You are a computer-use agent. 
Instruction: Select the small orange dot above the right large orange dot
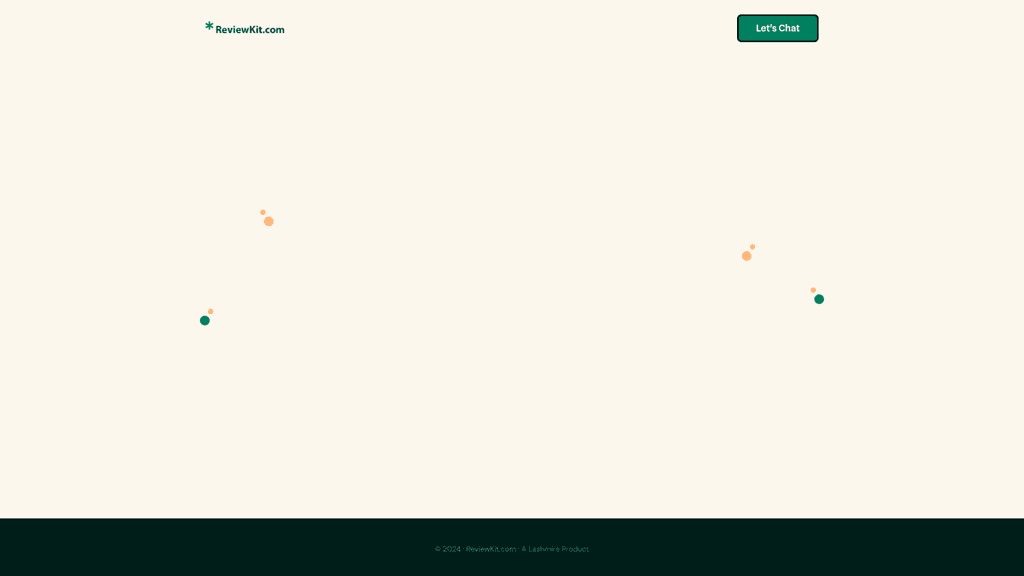pyautogui.click(x=753, y=247)
